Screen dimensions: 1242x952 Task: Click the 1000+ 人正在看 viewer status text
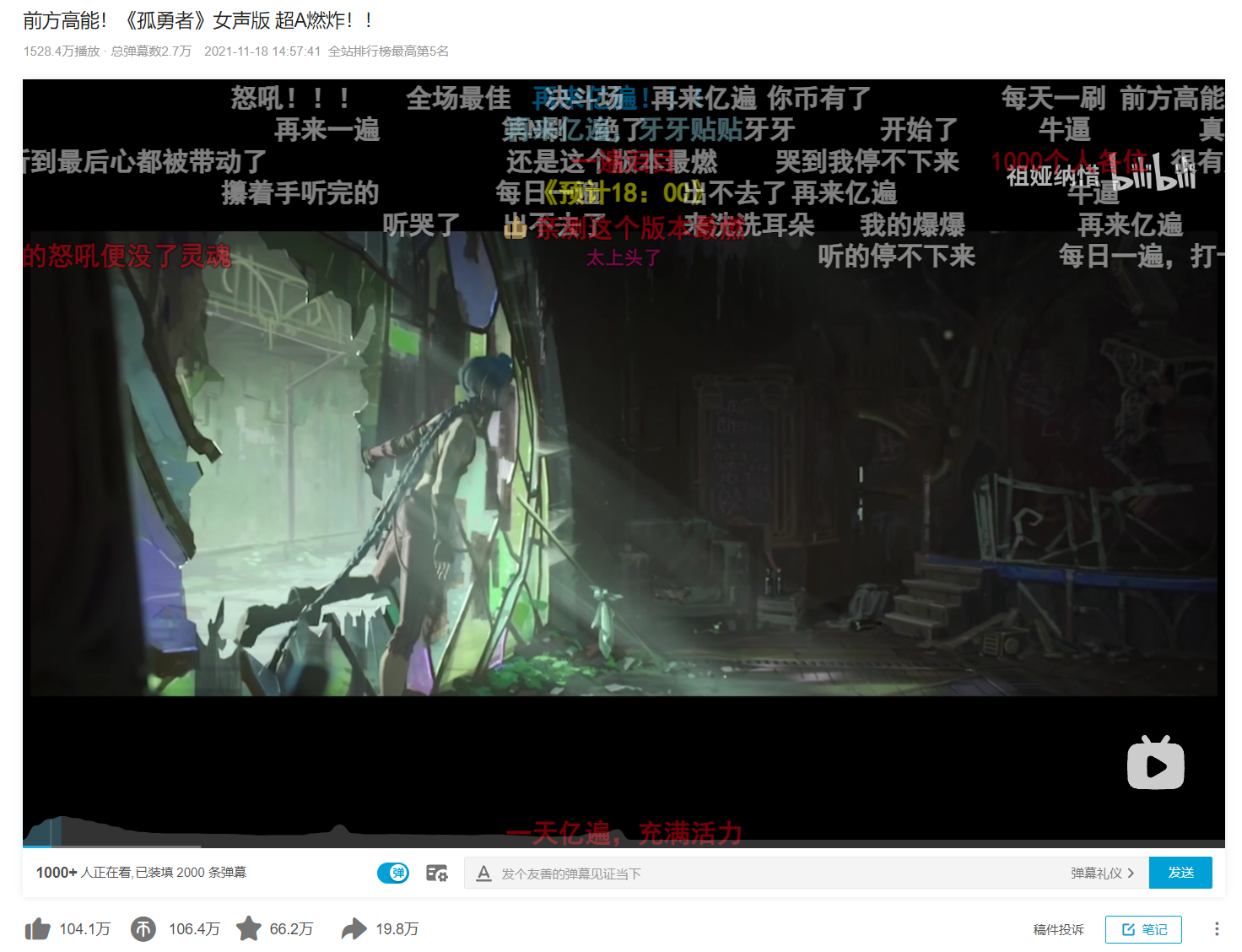coord(84,873)
